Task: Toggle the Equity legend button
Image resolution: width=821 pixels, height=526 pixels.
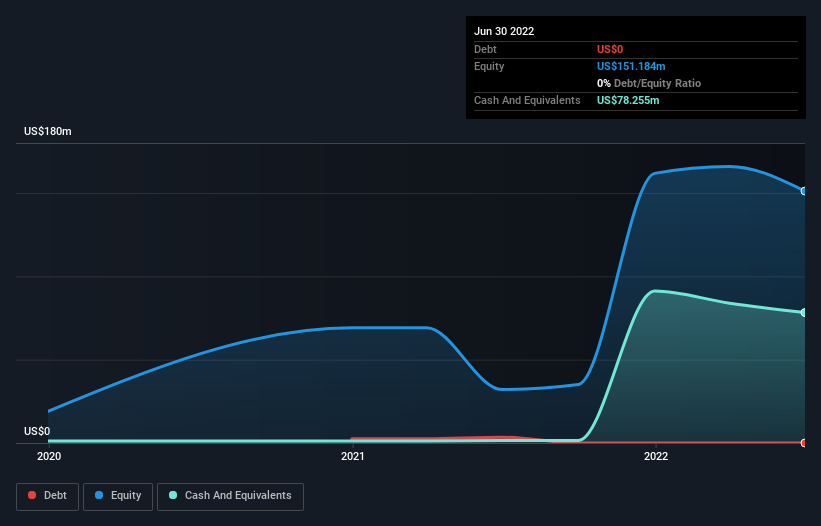Action: point(118,496)
